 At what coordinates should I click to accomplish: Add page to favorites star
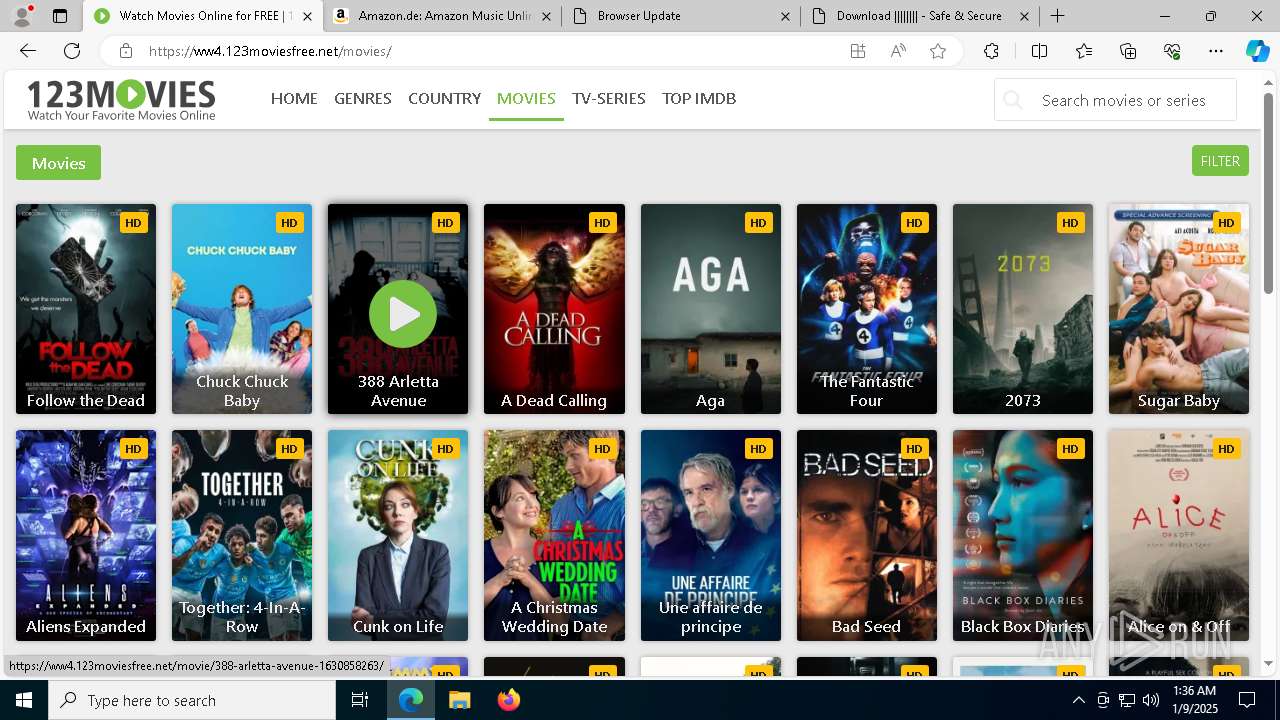pos(938,51)
